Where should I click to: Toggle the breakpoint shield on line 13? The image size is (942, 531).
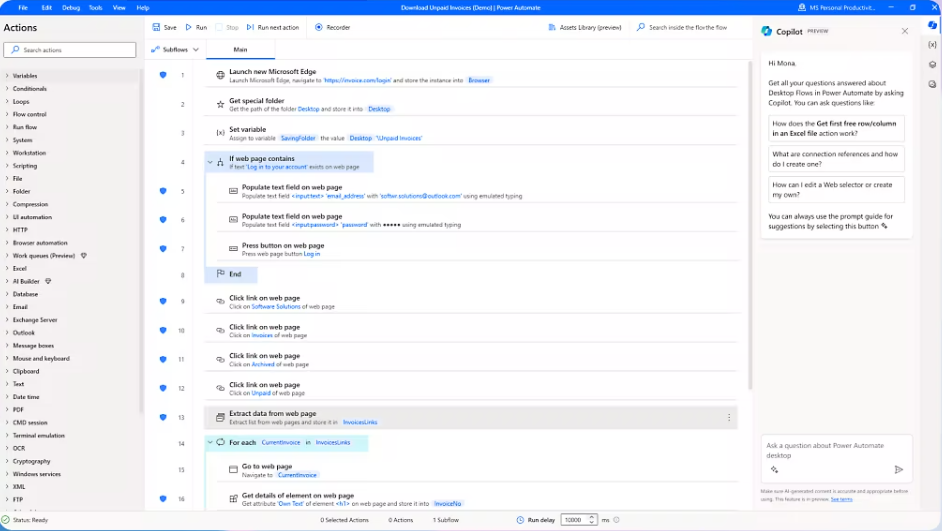pos(163,417)
